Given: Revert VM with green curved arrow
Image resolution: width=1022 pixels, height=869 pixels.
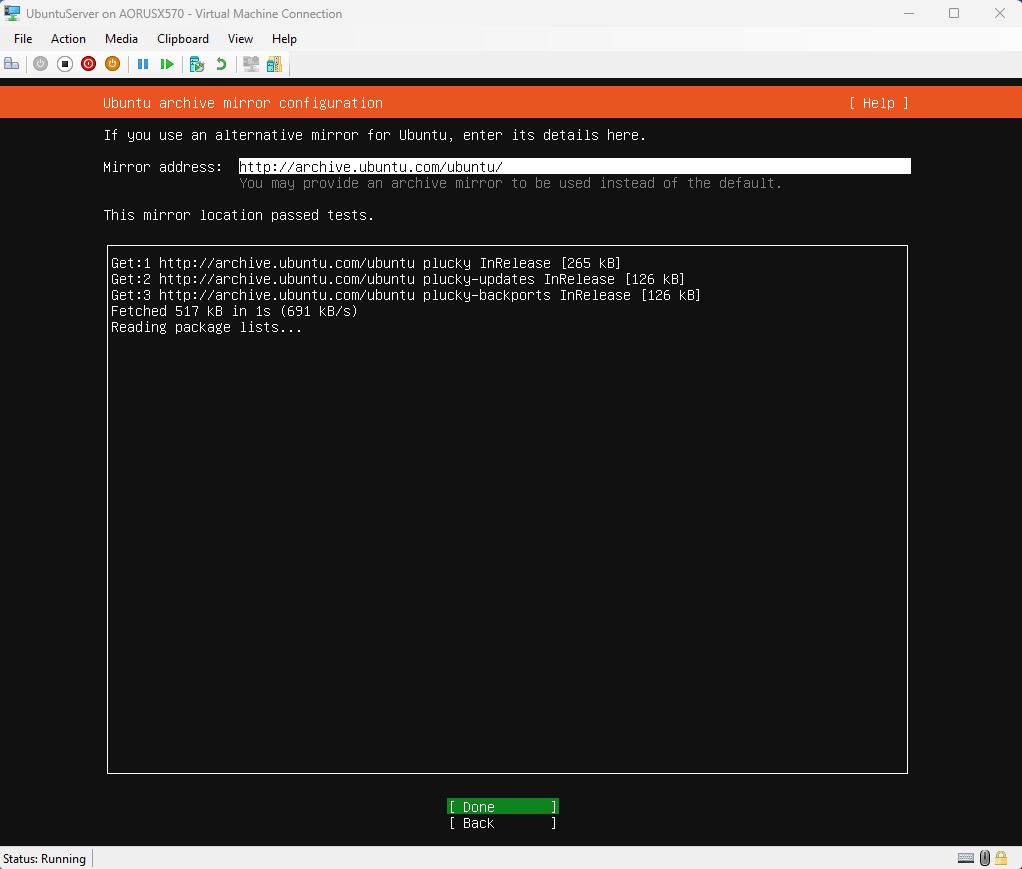Looking at the screenshot, I should click(221, 64).
